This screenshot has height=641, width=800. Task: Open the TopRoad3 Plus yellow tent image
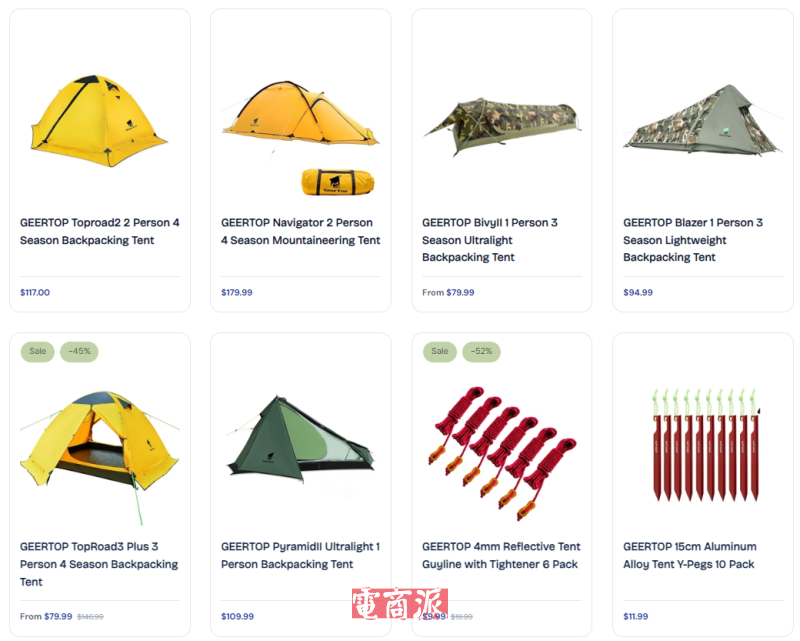99,457
